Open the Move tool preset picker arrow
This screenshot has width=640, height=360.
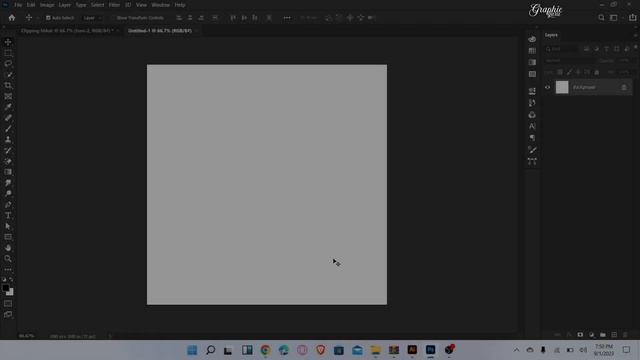38,18
